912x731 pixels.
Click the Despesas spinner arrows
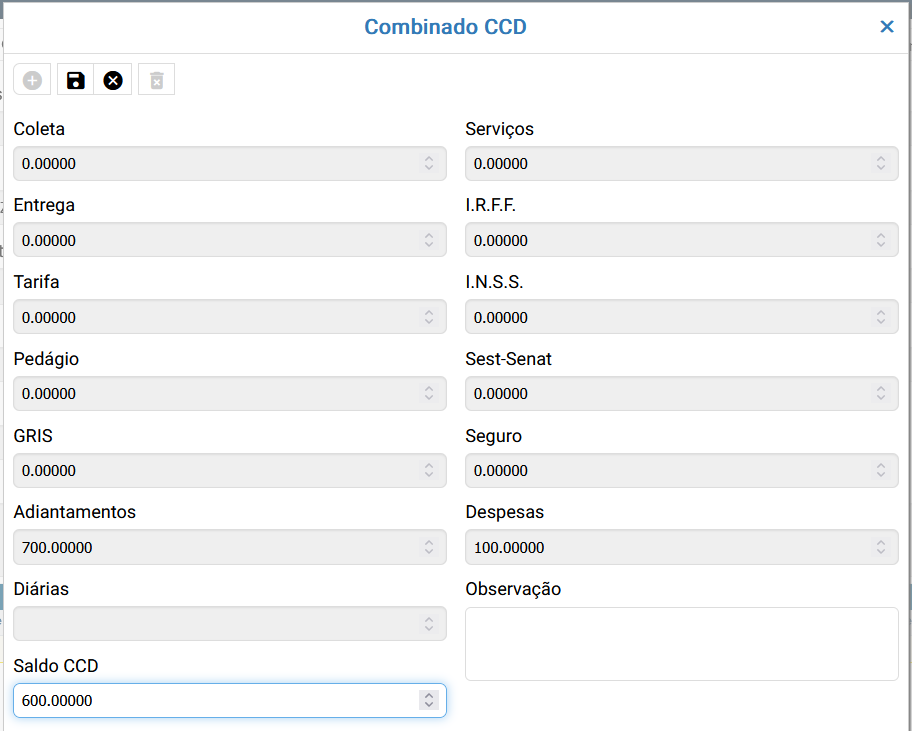[881, 547]
